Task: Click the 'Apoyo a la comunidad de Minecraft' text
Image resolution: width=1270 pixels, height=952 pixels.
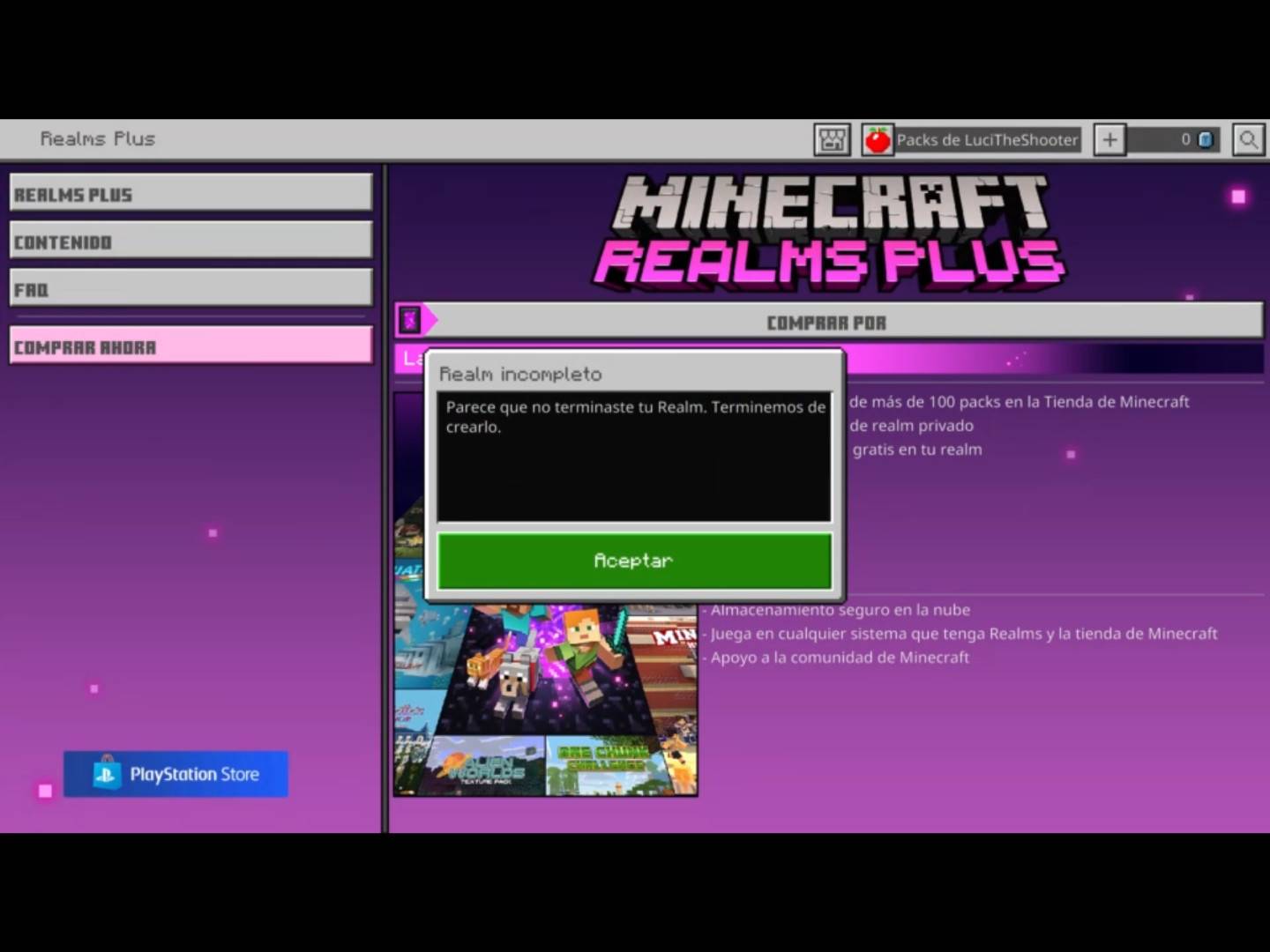Action: tap(840, 658)
